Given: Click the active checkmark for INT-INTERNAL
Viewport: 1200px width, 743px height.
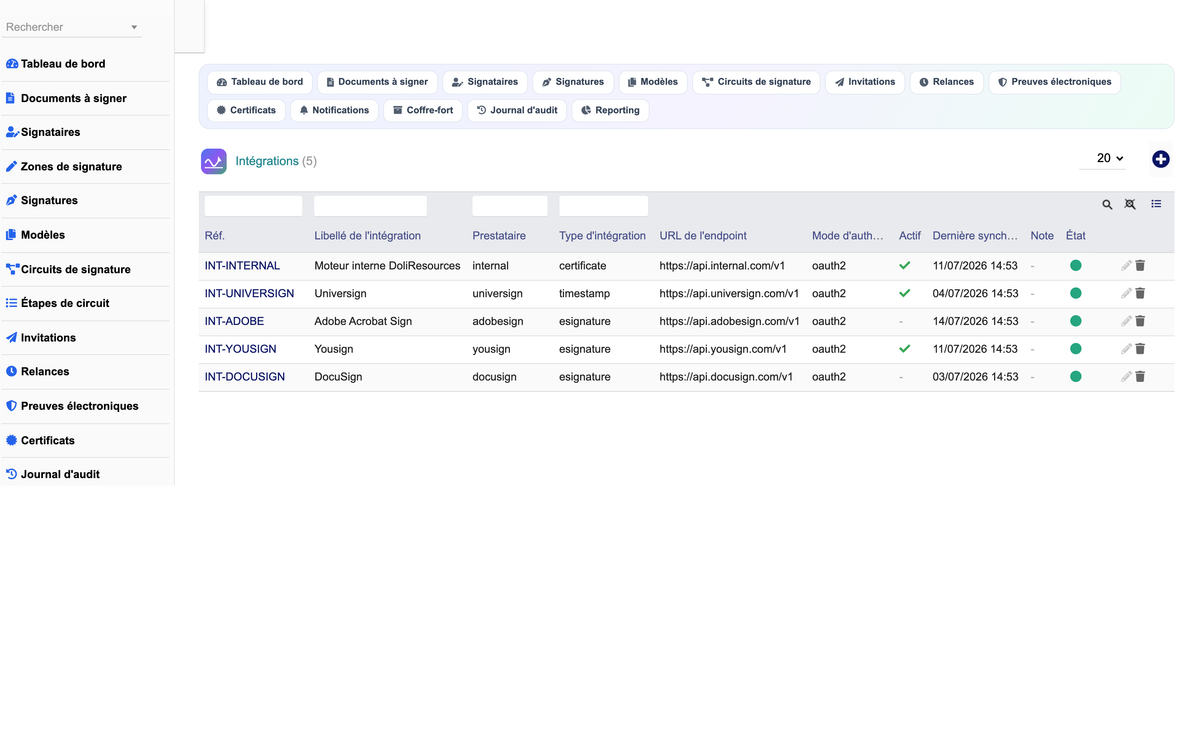Looking at the screenshot, I should tap(905, 266).
